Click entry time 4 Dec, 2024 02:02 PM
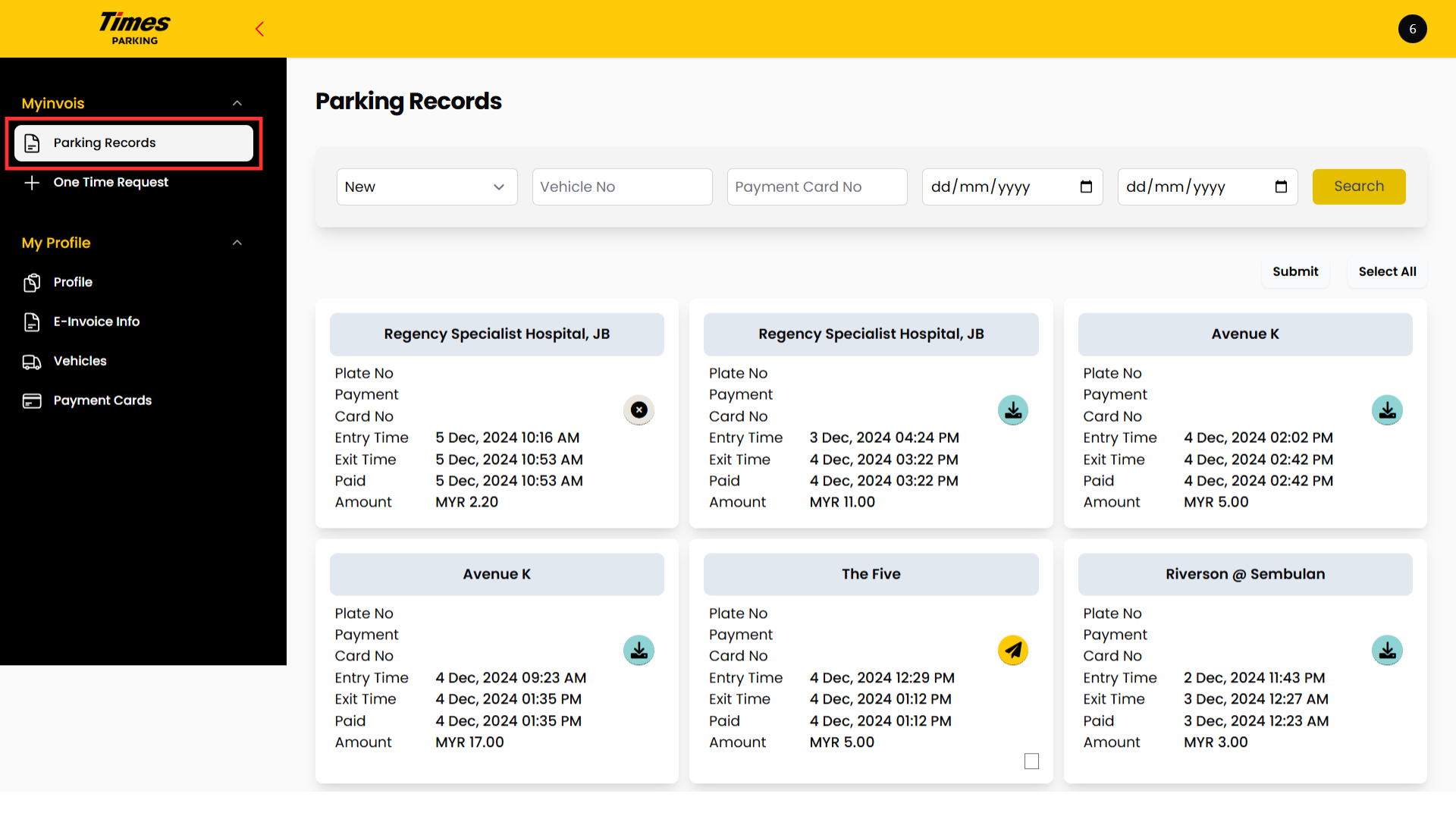The width and height of the screenshot is (1456, 819). (x=1258, y=438)
